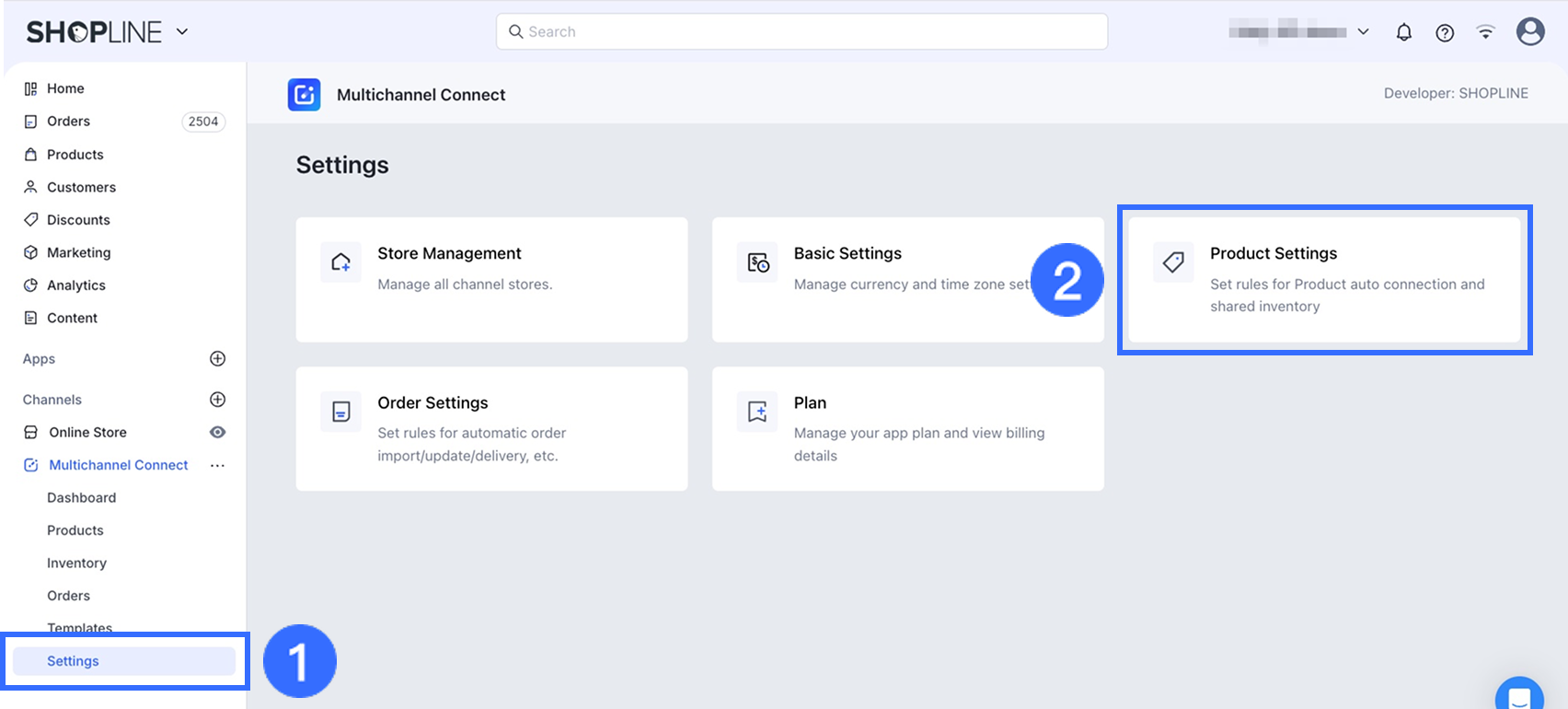Open Multichannel Connect three-dot options menu

(x=217, y=466)
